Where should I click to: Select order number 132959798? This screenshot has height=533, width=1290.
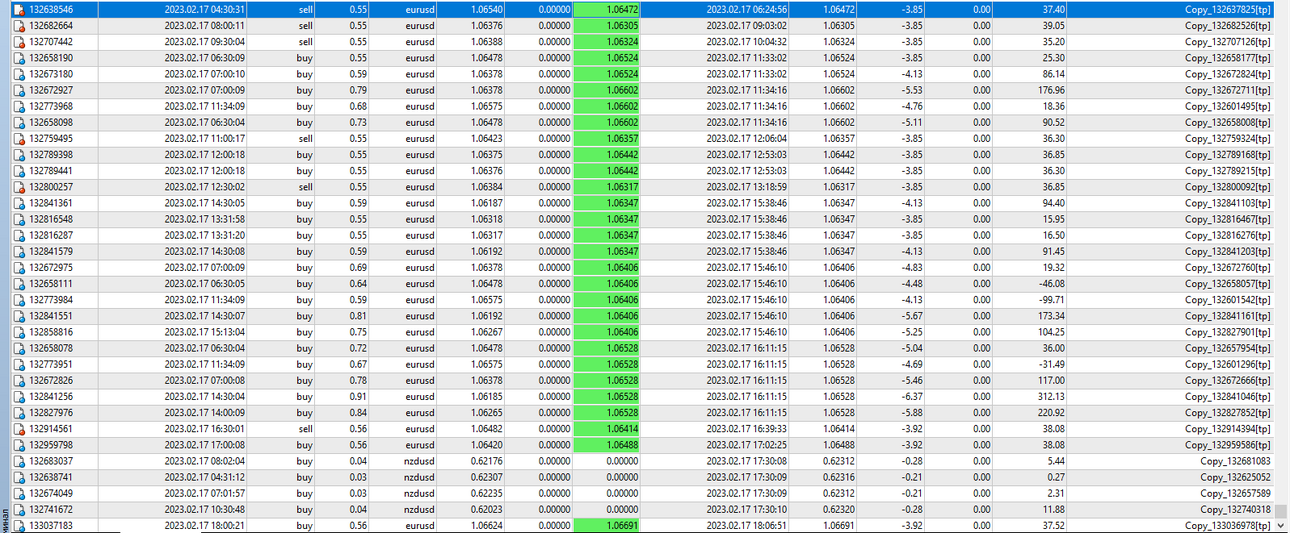51,444
